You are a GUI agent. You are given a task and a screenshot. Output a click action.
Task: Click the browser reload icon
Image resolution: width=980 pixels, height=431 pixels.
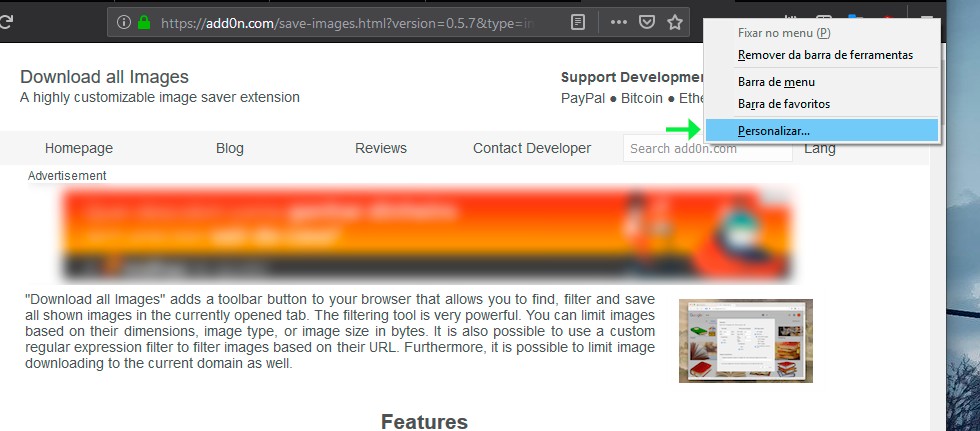pyautogui.click(x=5, y=22)
